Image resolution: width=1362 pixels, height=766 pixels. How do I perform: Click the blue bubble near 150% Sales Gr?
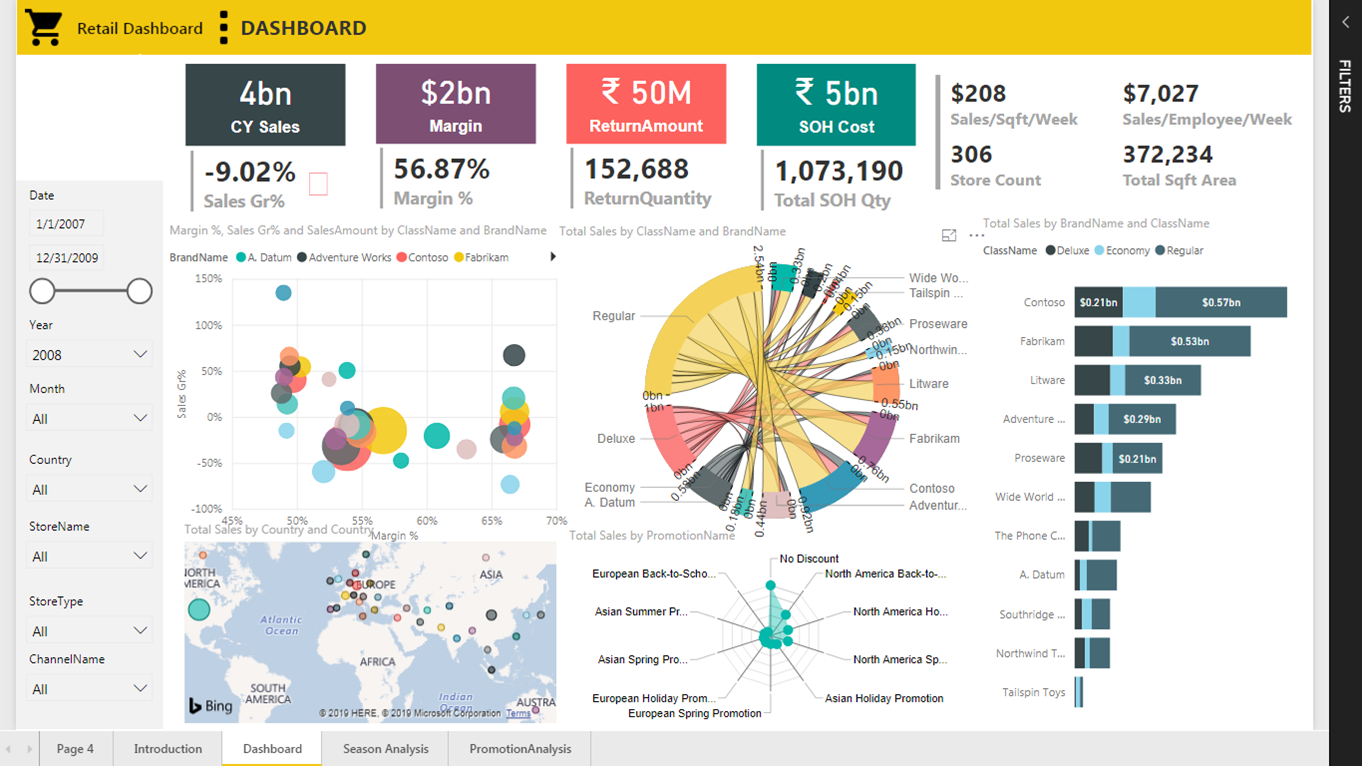(x=283, y=292)
